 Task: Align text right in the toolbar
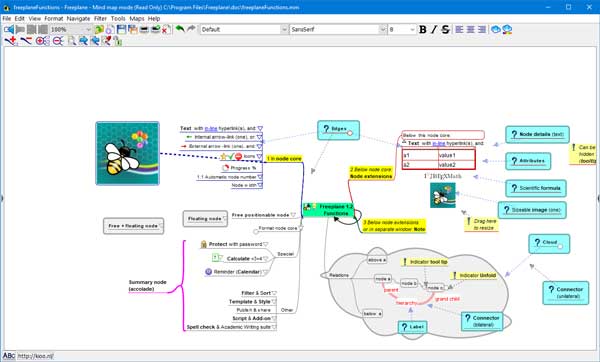click(x=481, y=29)
